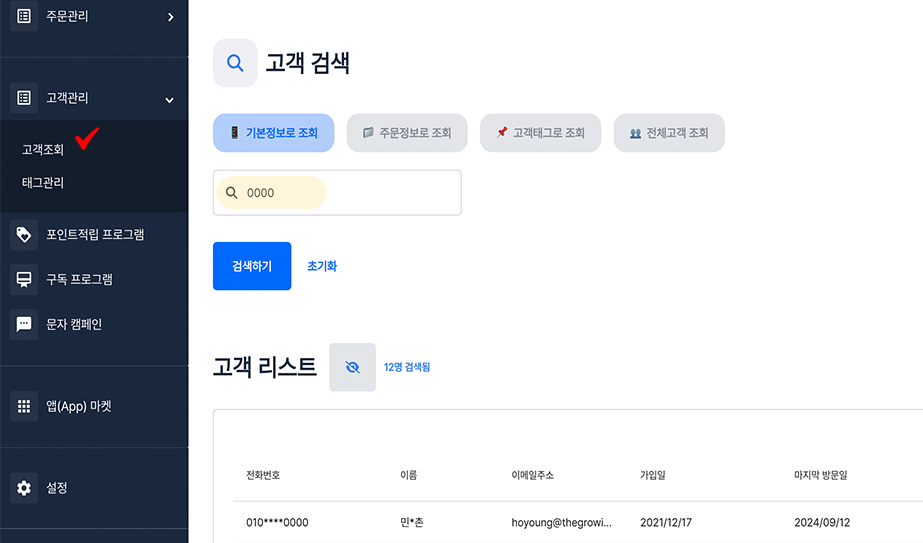Click the 앱(App) 마켓 grid icon

coord(23,406)
